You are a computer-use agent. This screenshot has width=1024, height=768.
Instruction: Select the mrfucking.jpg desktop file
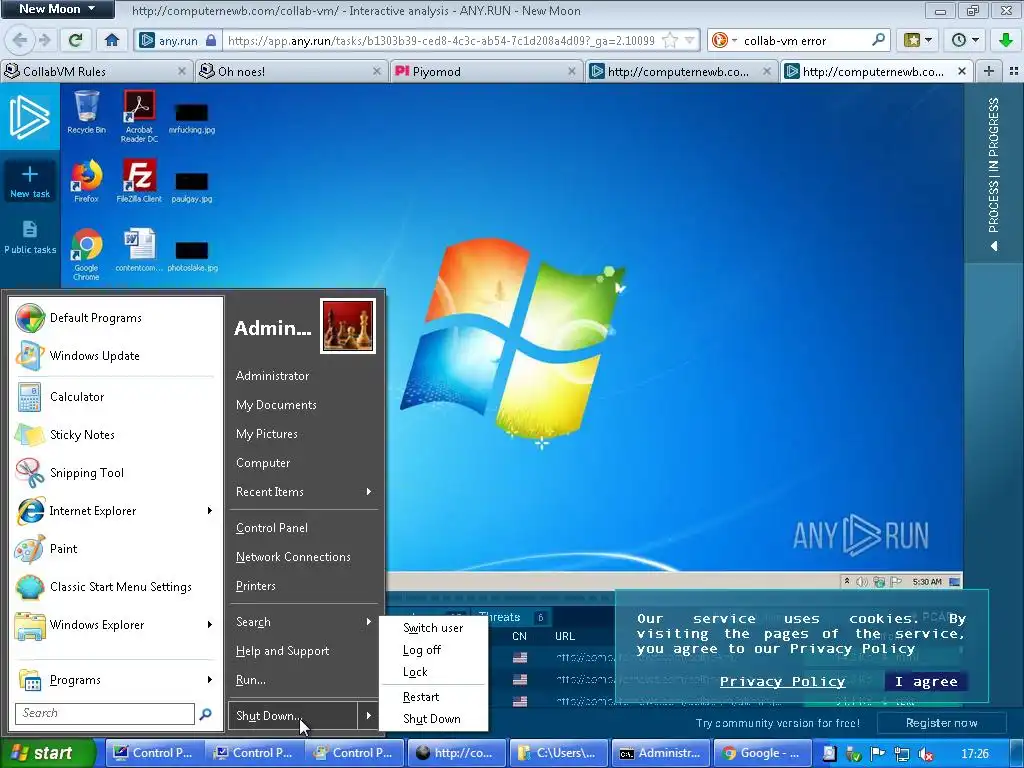coord(192,118)
